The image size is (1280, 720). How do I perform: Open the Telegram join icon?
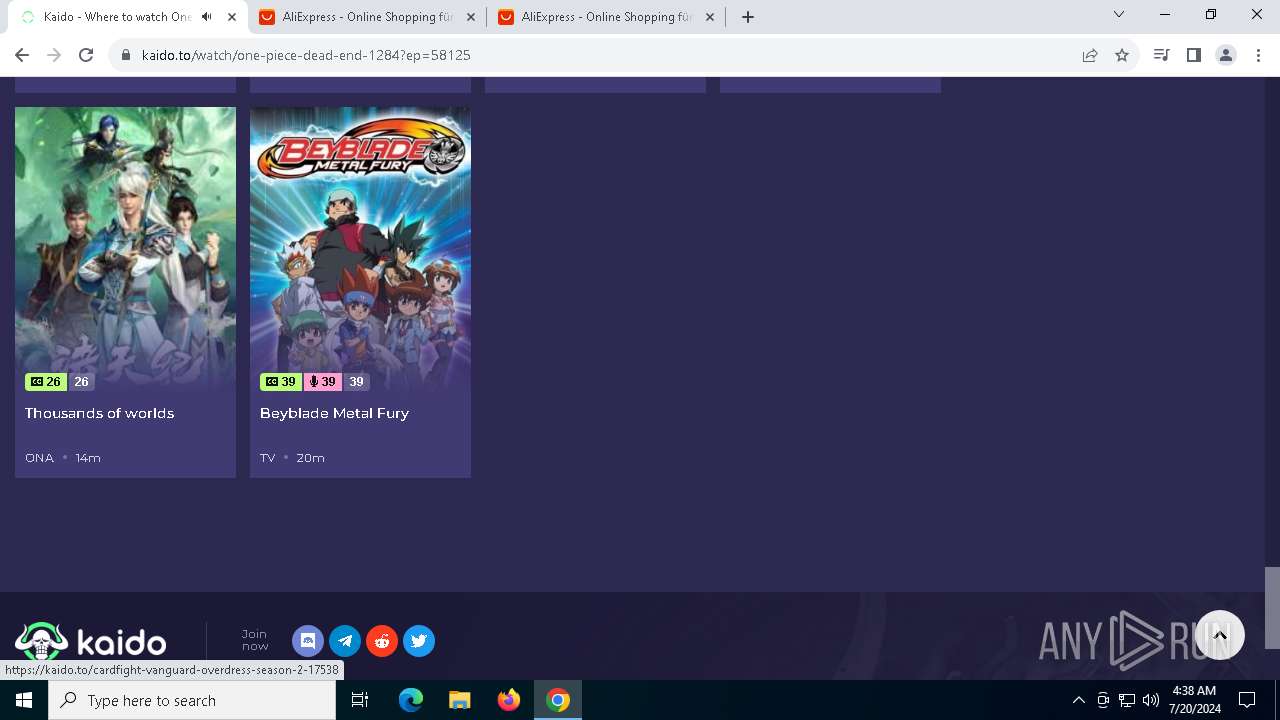[345, 641]
